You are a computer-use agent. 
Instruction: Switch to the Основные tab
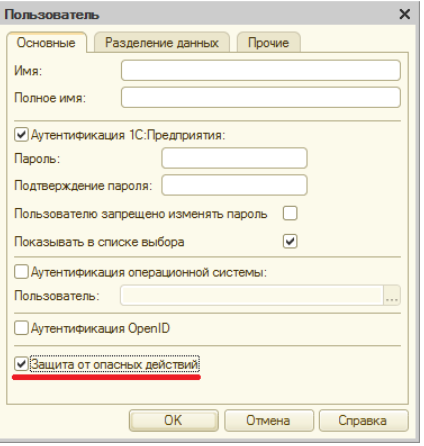46,43
